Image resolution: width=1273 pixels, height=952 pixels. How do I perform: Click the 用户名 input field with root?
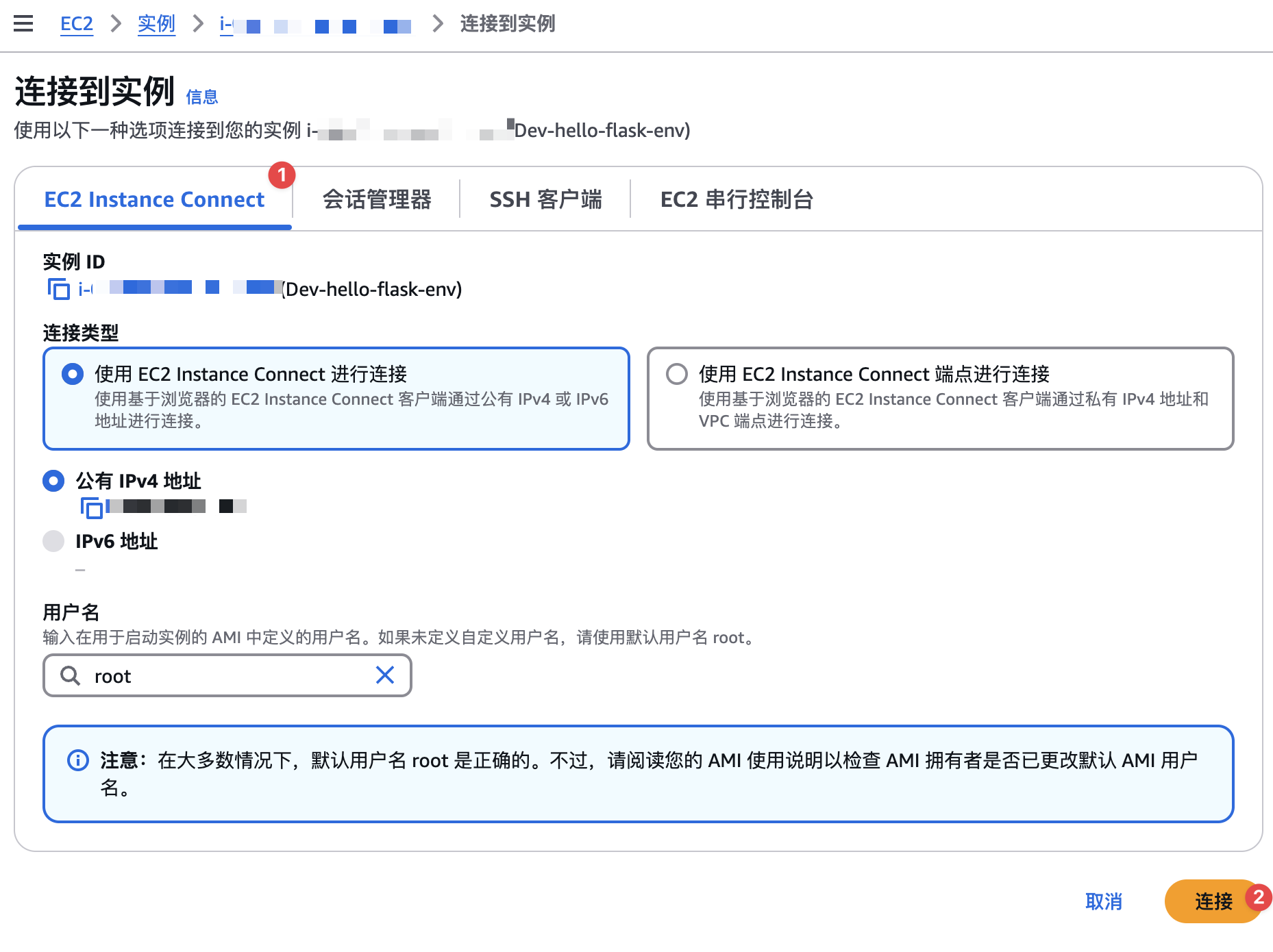click(227, 676)
